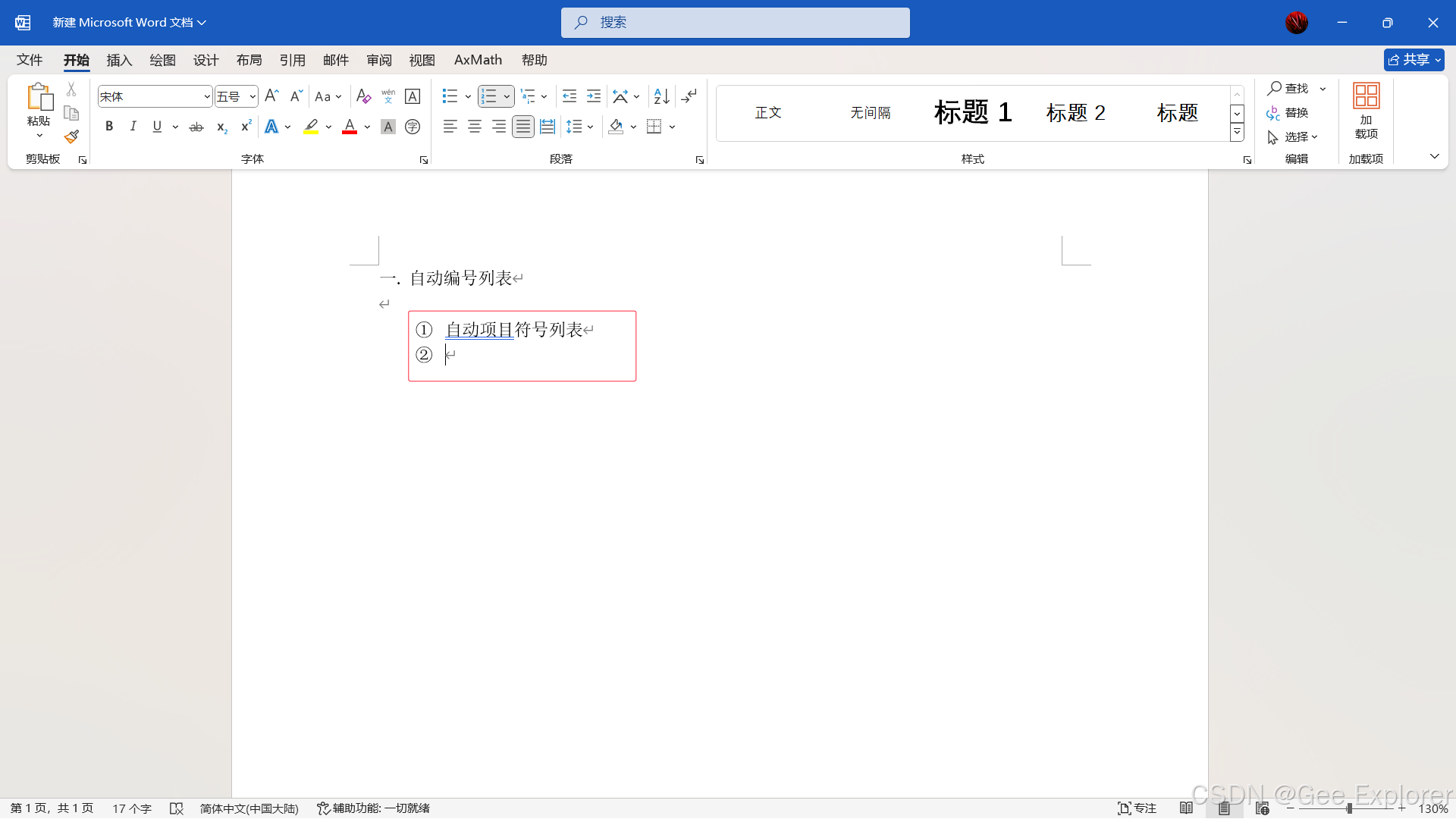1456x819 pixels.
Task: Click the Sort A-Z icon
Action: click(661, 96)
